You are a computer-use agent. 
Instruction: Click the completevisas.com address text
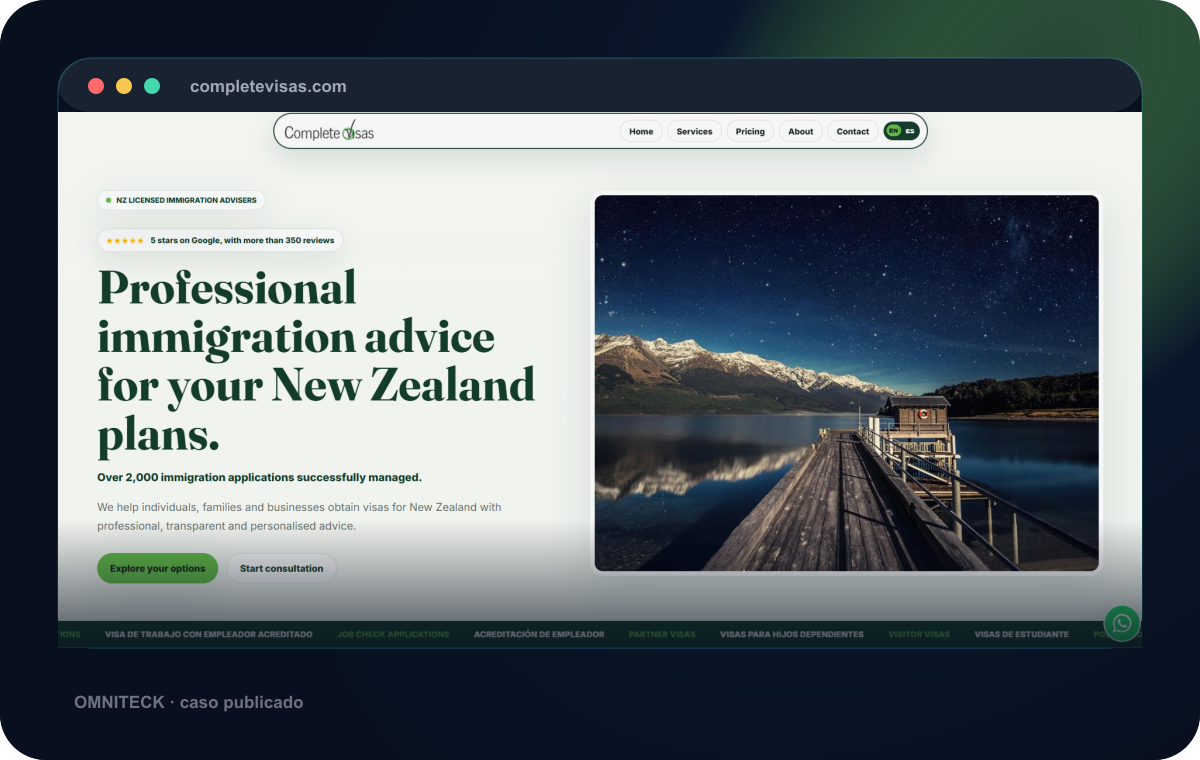(x=268, y=86)
